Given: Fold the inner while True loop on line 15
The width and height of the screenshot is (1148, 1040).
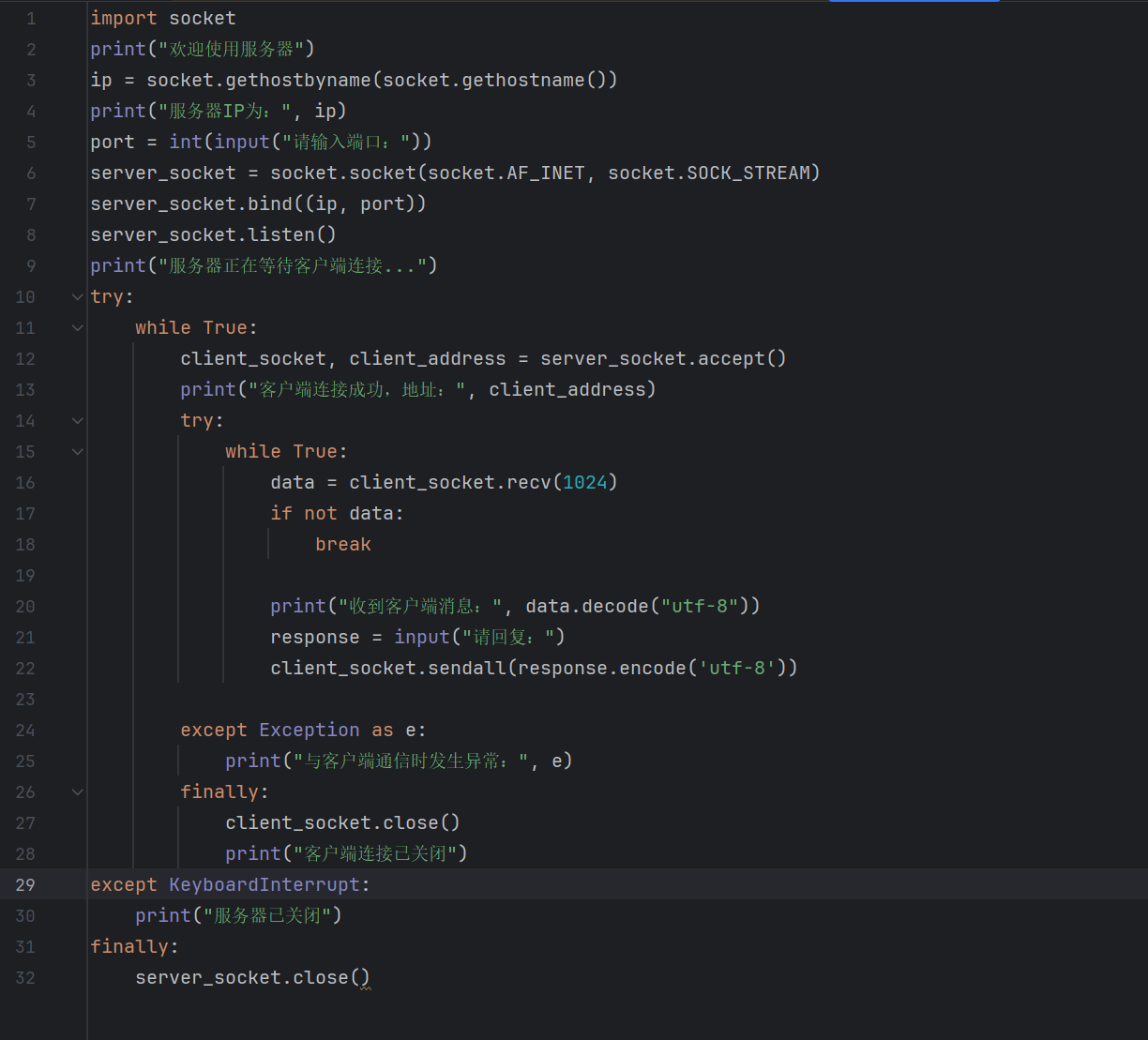Looking at the screenshot, I should click(x=77, y=451).
